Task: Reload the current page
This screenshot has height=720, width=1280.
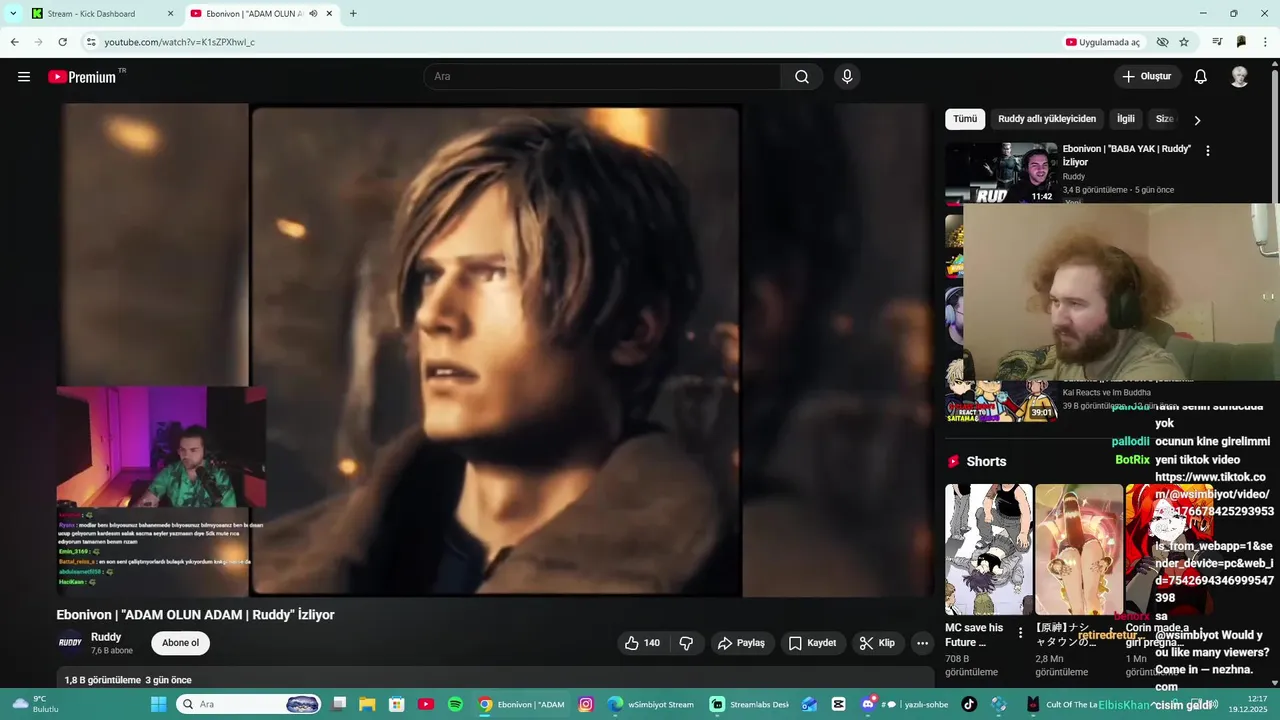Action: pos(62,42)
